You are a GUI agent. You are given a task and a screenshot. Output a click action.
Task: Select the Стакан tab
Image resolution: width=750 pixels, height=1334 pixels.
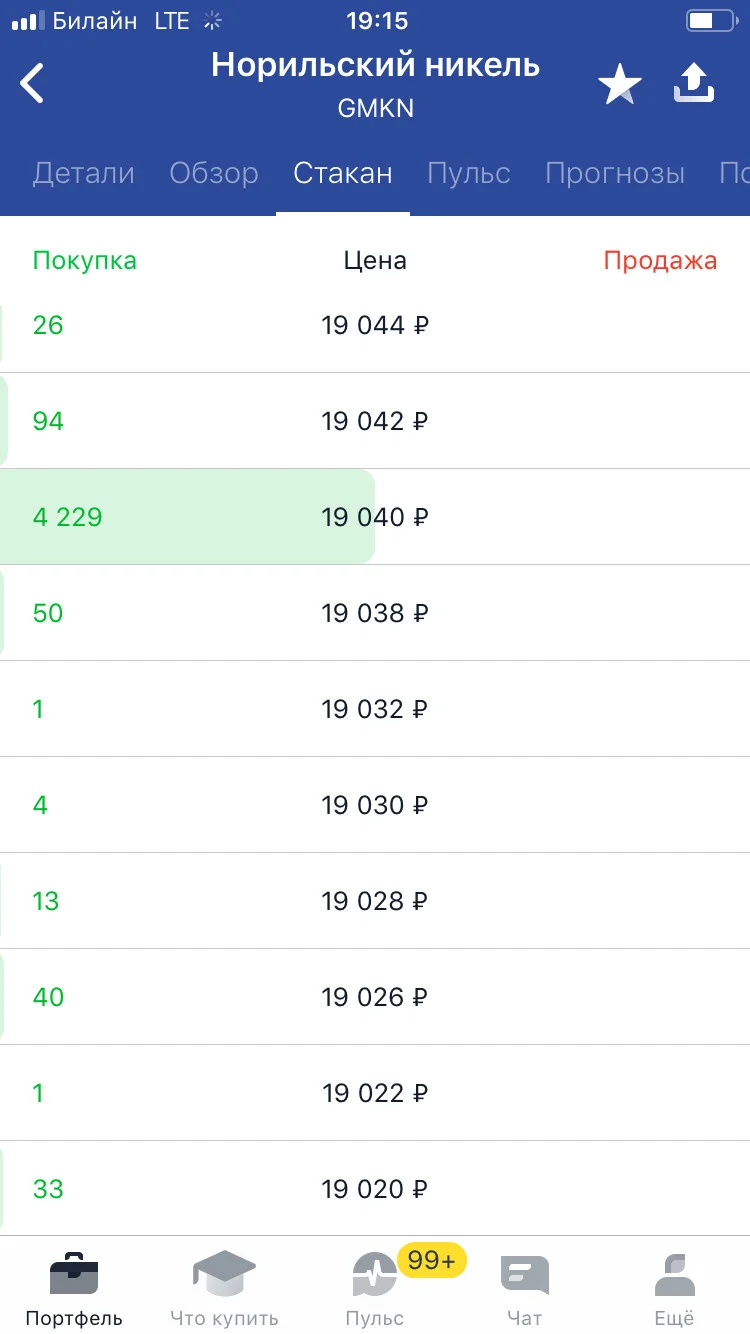pyautogui.click(x=343, y=173)
